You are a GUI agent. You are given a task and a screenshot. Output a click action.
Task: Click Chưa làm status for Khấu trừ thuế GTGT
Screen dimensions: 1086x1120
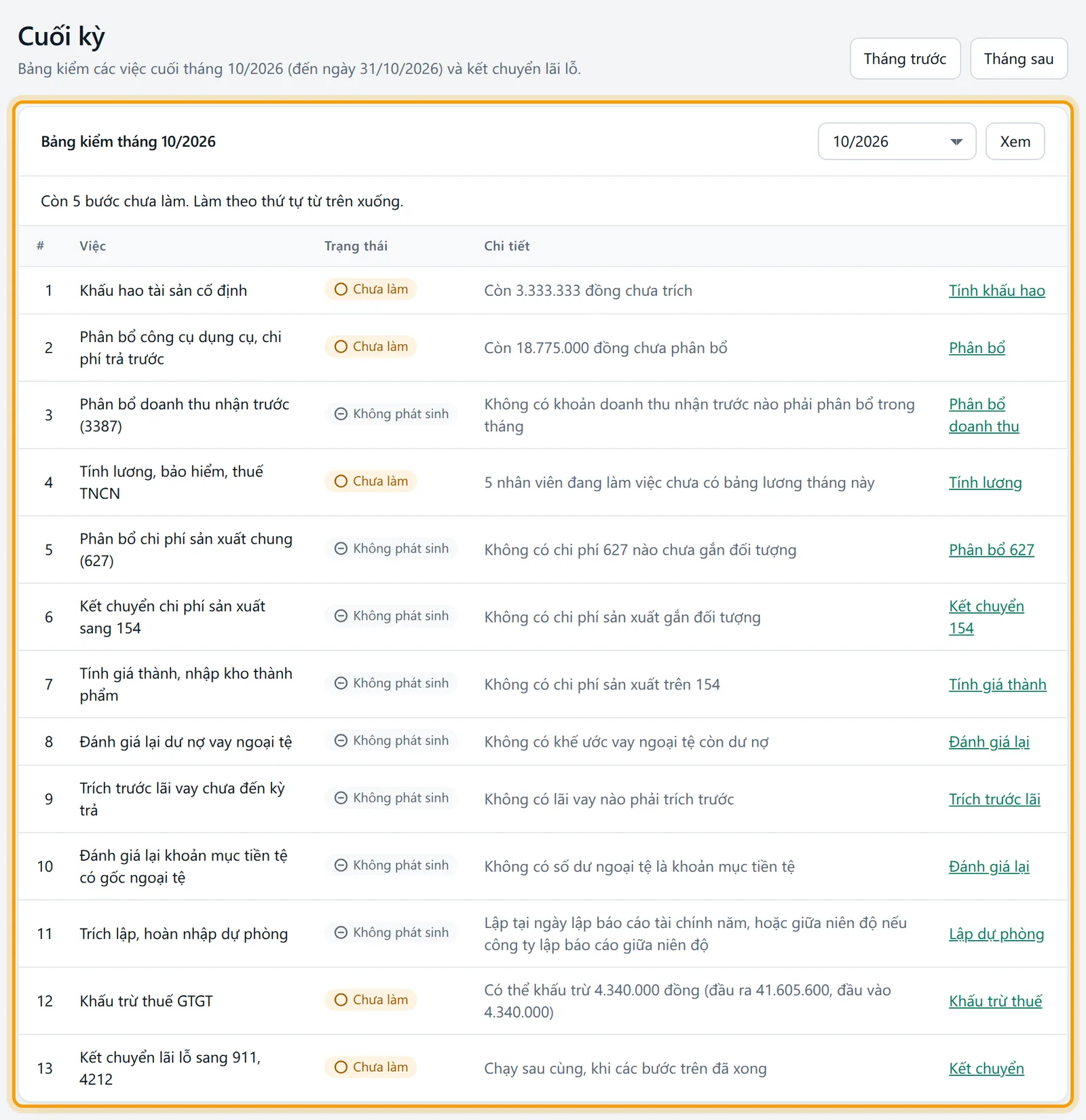(x=371, y=1000)
